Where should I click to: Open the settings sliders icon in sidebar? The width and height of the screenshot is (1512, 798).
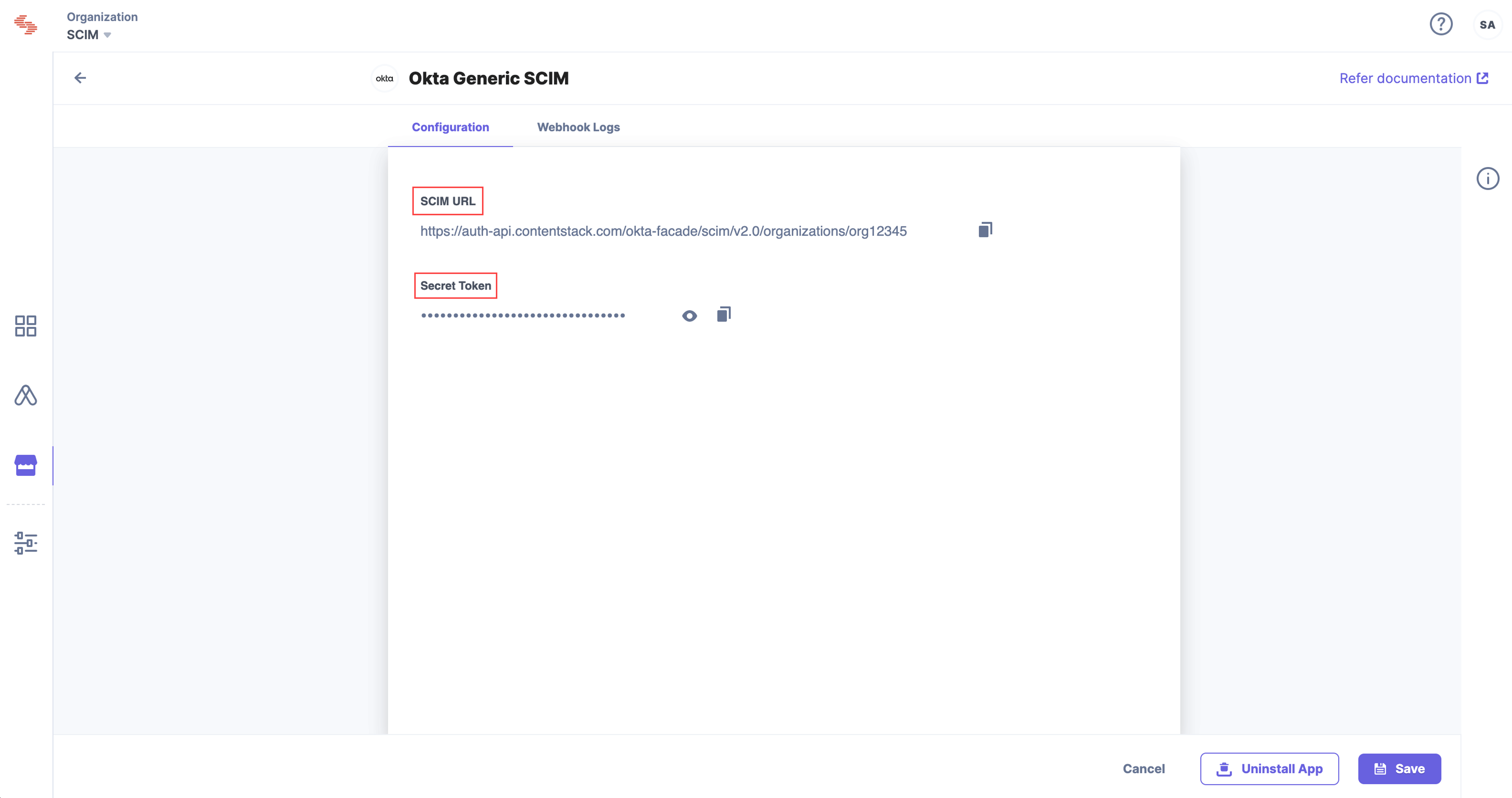click(26, 543)
